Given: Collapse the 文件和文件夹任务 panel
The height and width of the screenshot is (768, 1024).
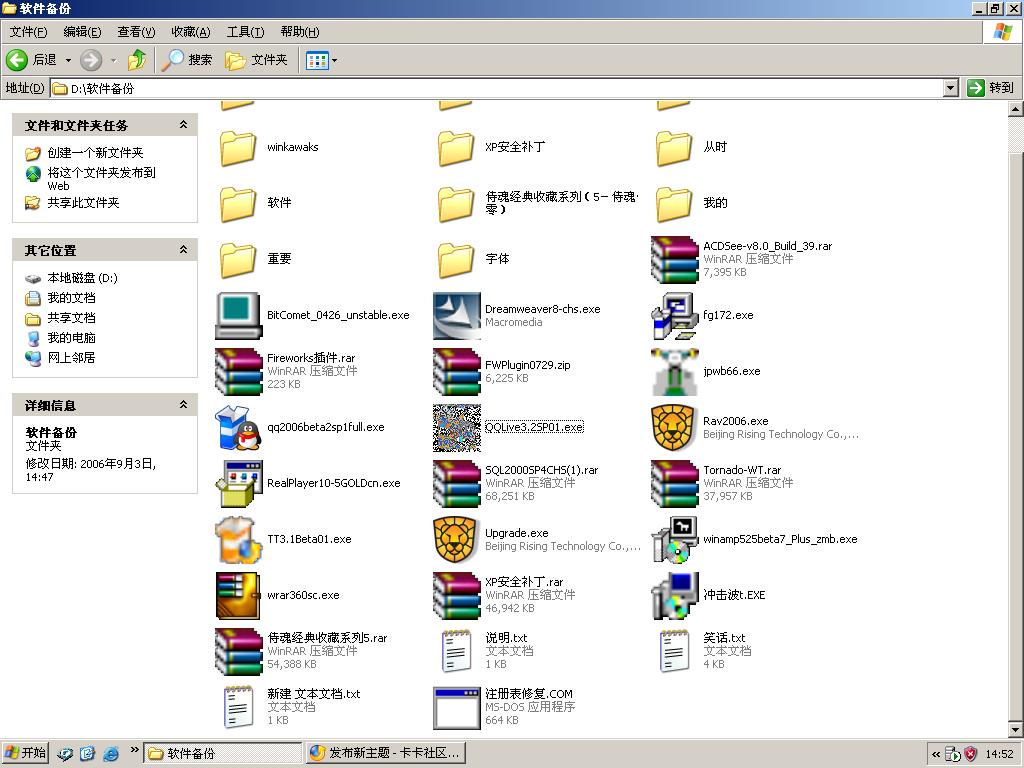Looking at the screenshot, I should tap(183, 125).
